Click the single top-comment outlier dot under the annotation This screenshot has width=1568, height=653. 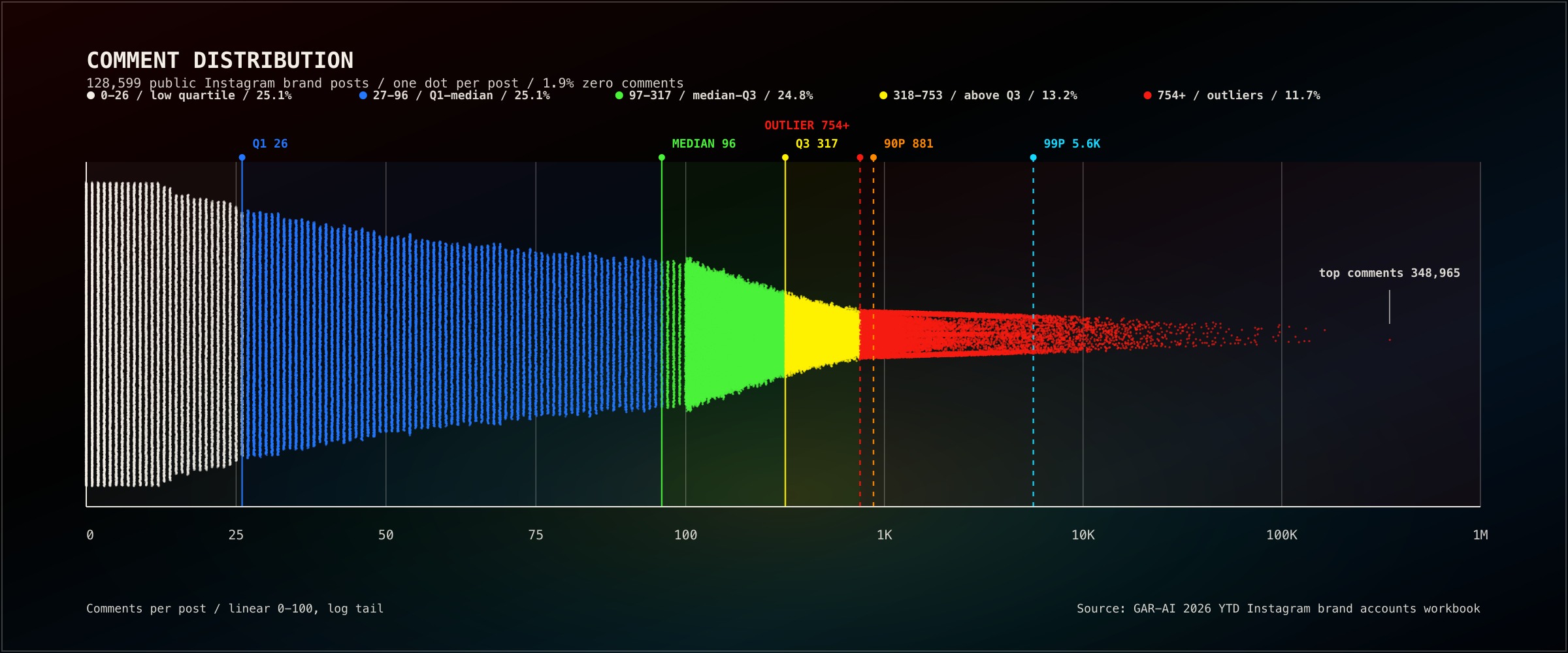point(1390,340)
